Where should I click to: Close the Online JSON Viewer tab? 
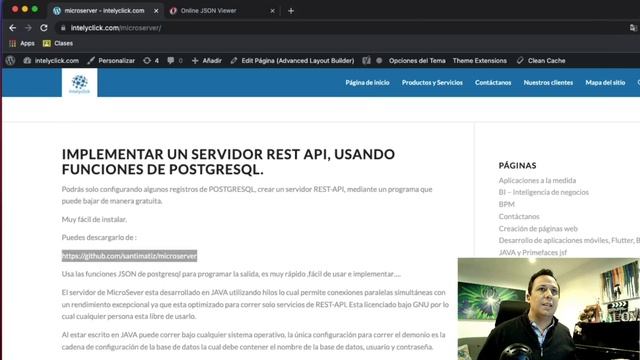273,11
